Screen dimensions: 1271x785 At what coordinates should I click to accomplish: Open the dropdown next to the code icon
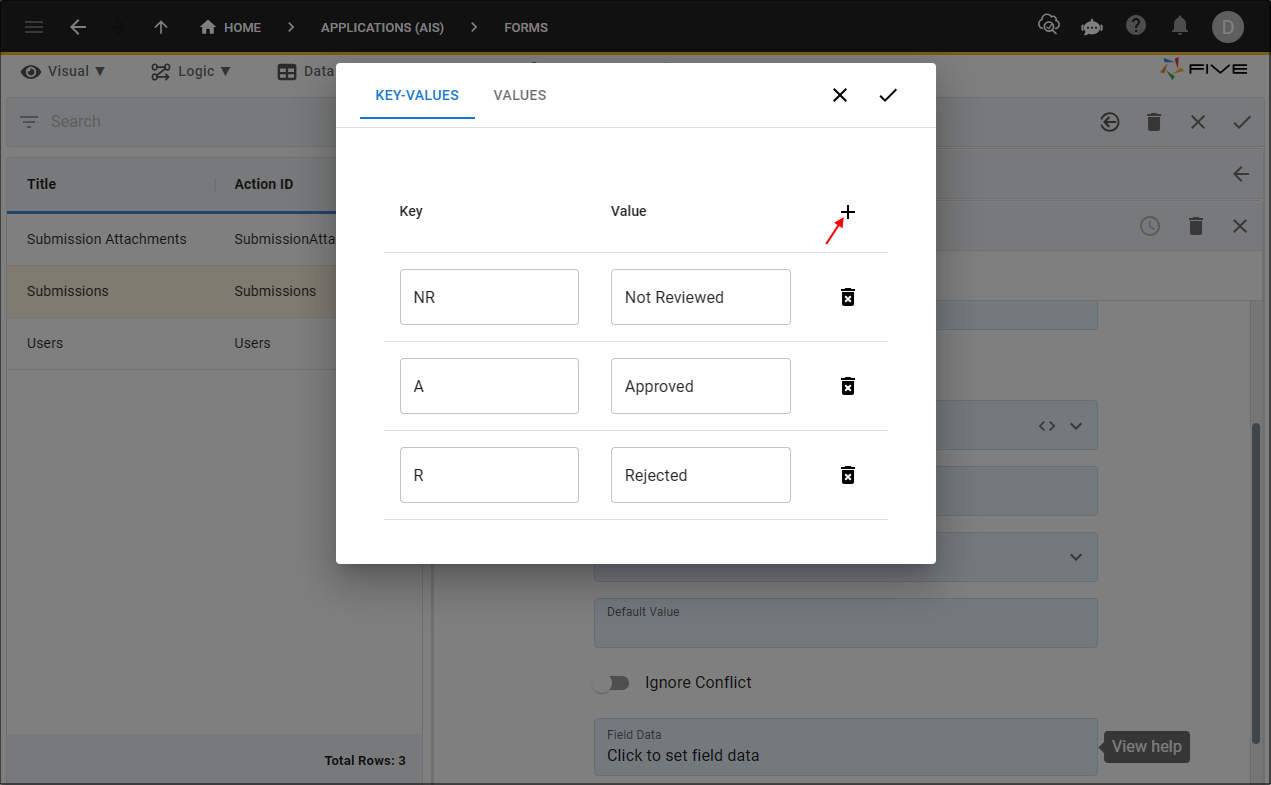pyautogui.click(x=1076, y=425)
